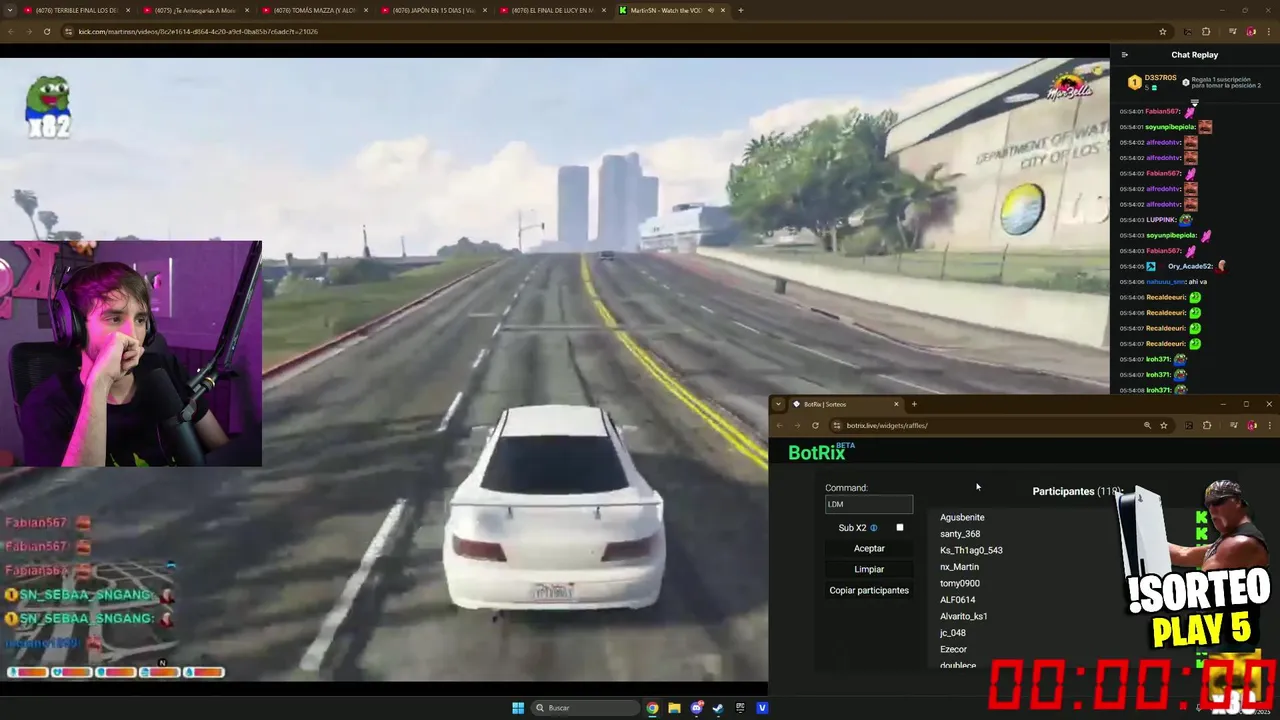Bookmark the Kick video page with the star
The height and width of the screenshot is (720, 1280).
[x=1162, y=31]
